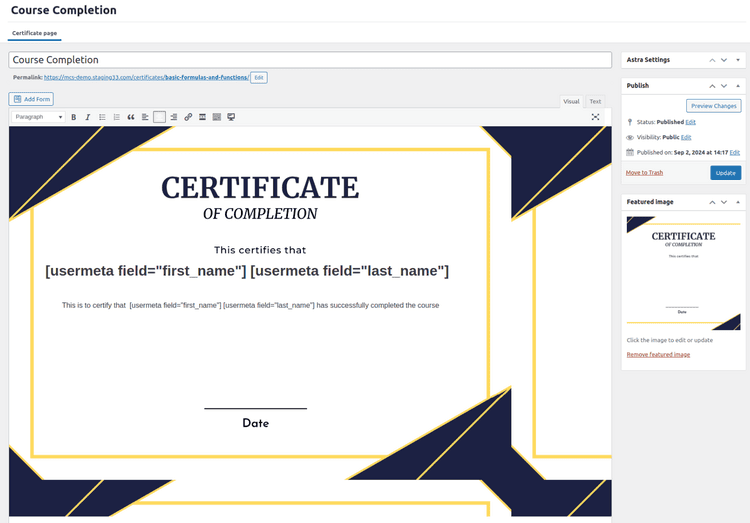This screenshot has width=750, height=523.
Task: Switch to the Text editor tab
Action: point(595,101)
